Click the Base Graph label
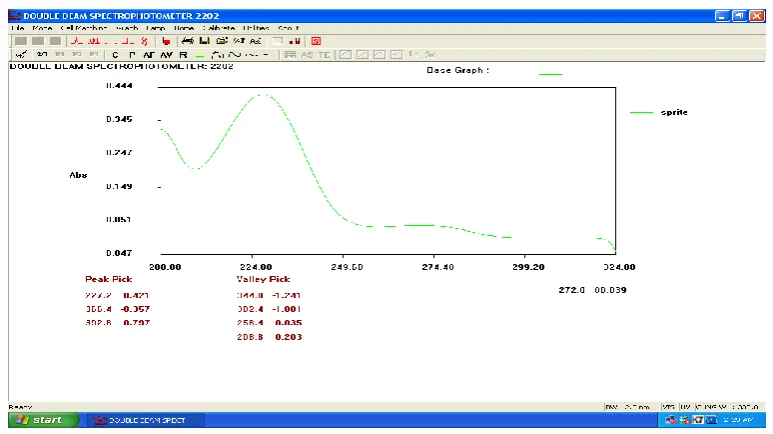Screen dimensions: 773x434 click(457, 70)
